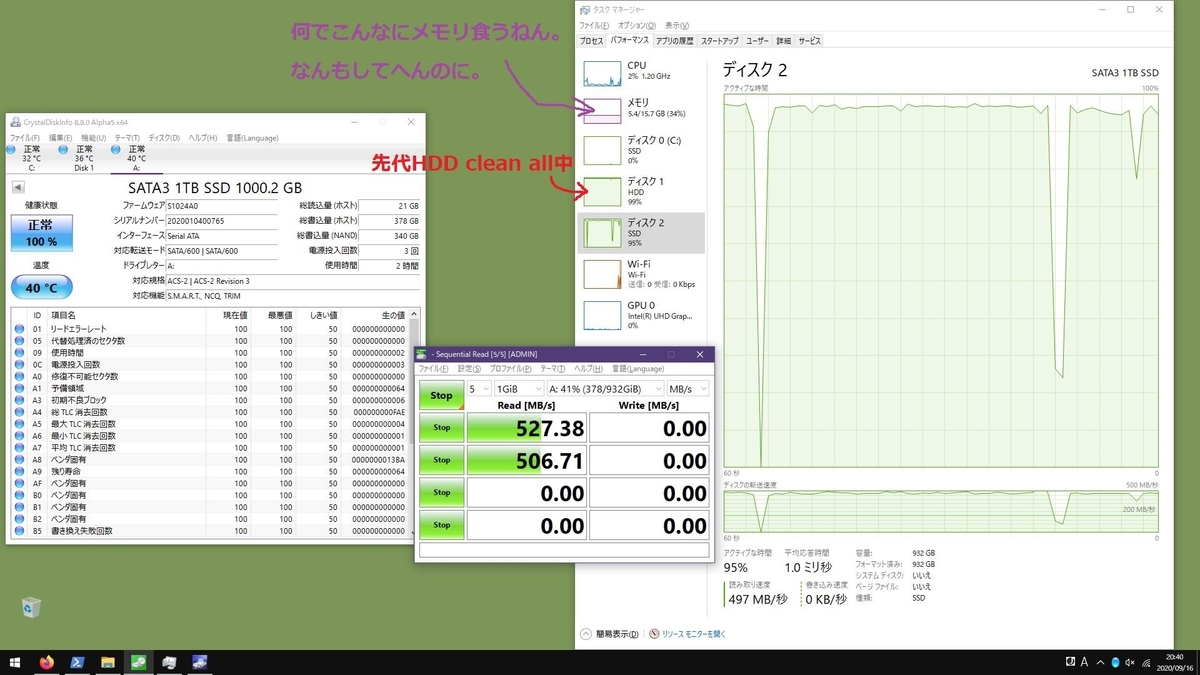The image size is (1200, 675).
Task: Open プロファイル(P) menu in CrystalDiskMark
Action: pos(510,369)
